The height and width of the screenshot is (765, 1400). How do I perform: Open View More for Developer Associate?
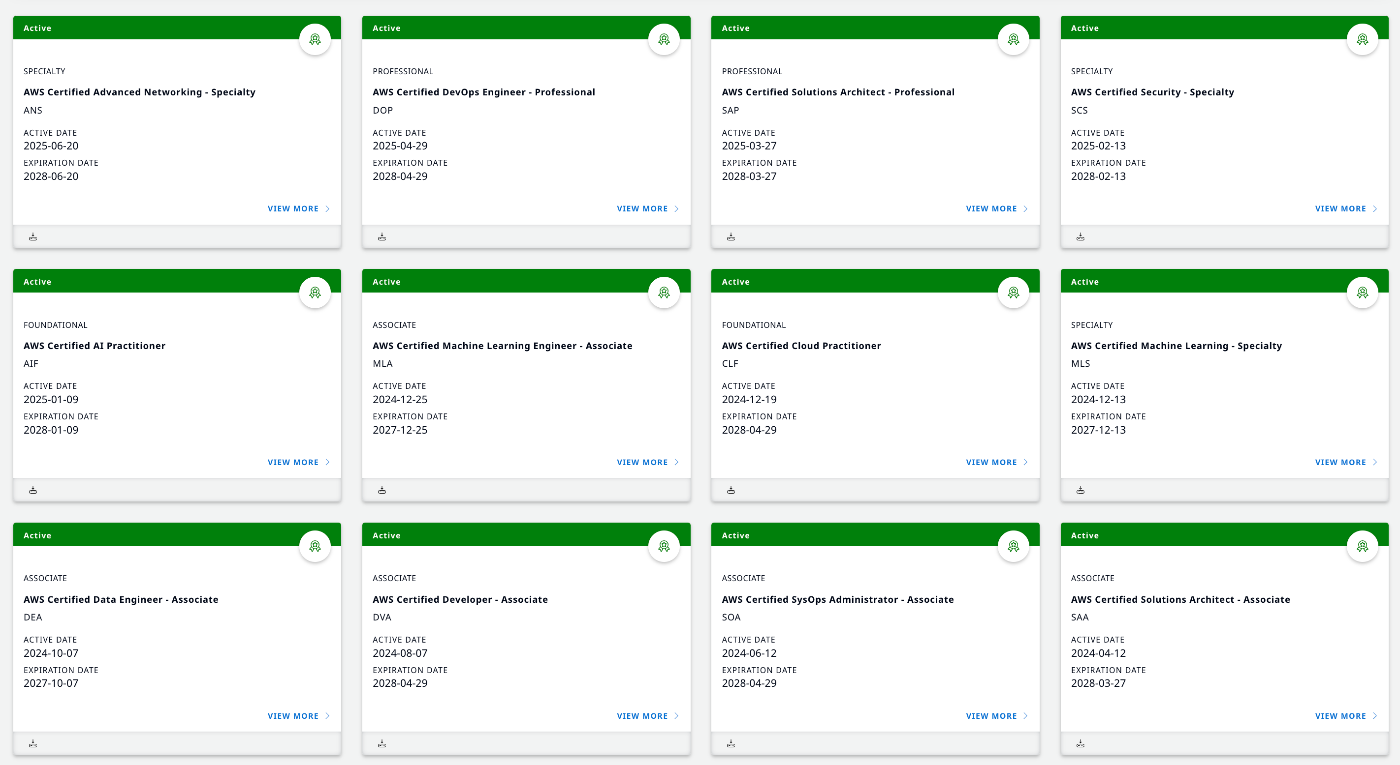click(x=648, y=716)
